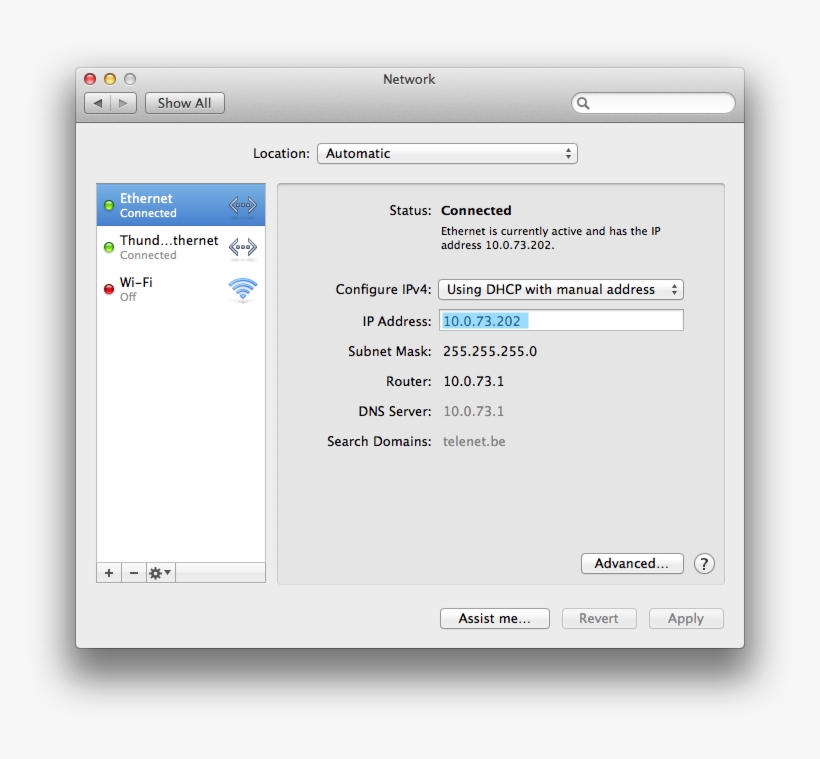The image size is (820, 759).
Task: Click the search magnifier icon
Action: 584,103
